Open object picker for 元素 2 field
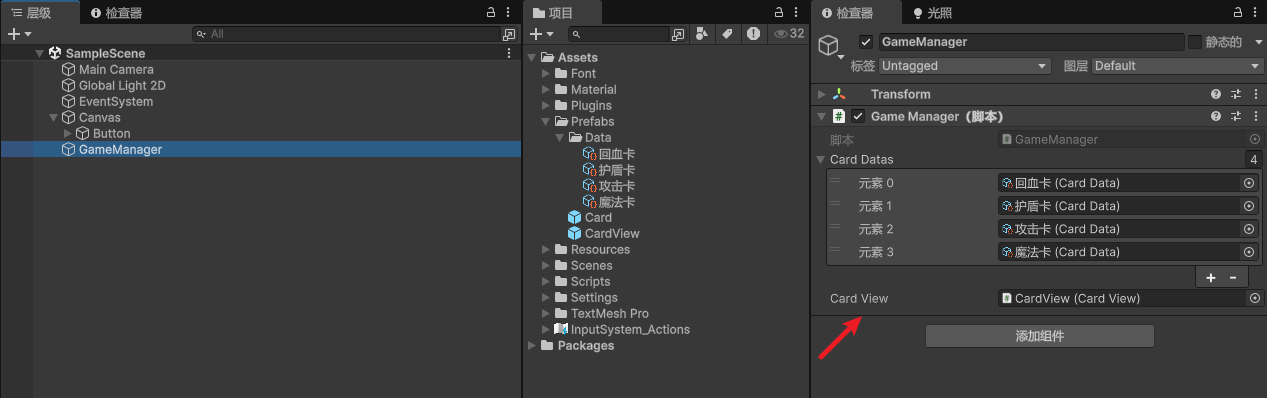1267x398 pixels. 1249,229
